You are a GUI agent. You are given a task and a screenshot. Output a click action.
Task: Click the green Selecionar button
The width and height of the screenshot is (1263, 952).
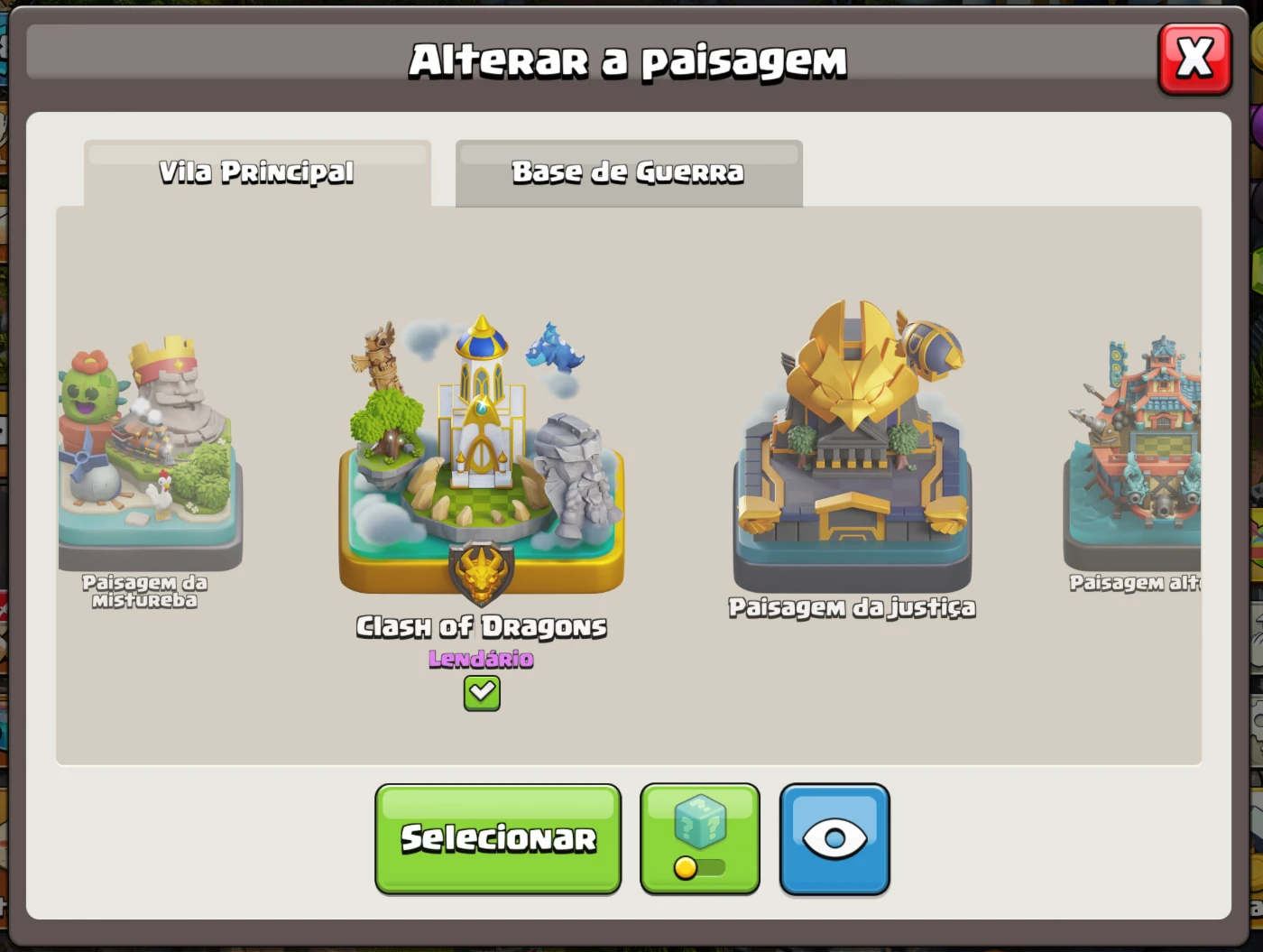[x=498, y=838]
